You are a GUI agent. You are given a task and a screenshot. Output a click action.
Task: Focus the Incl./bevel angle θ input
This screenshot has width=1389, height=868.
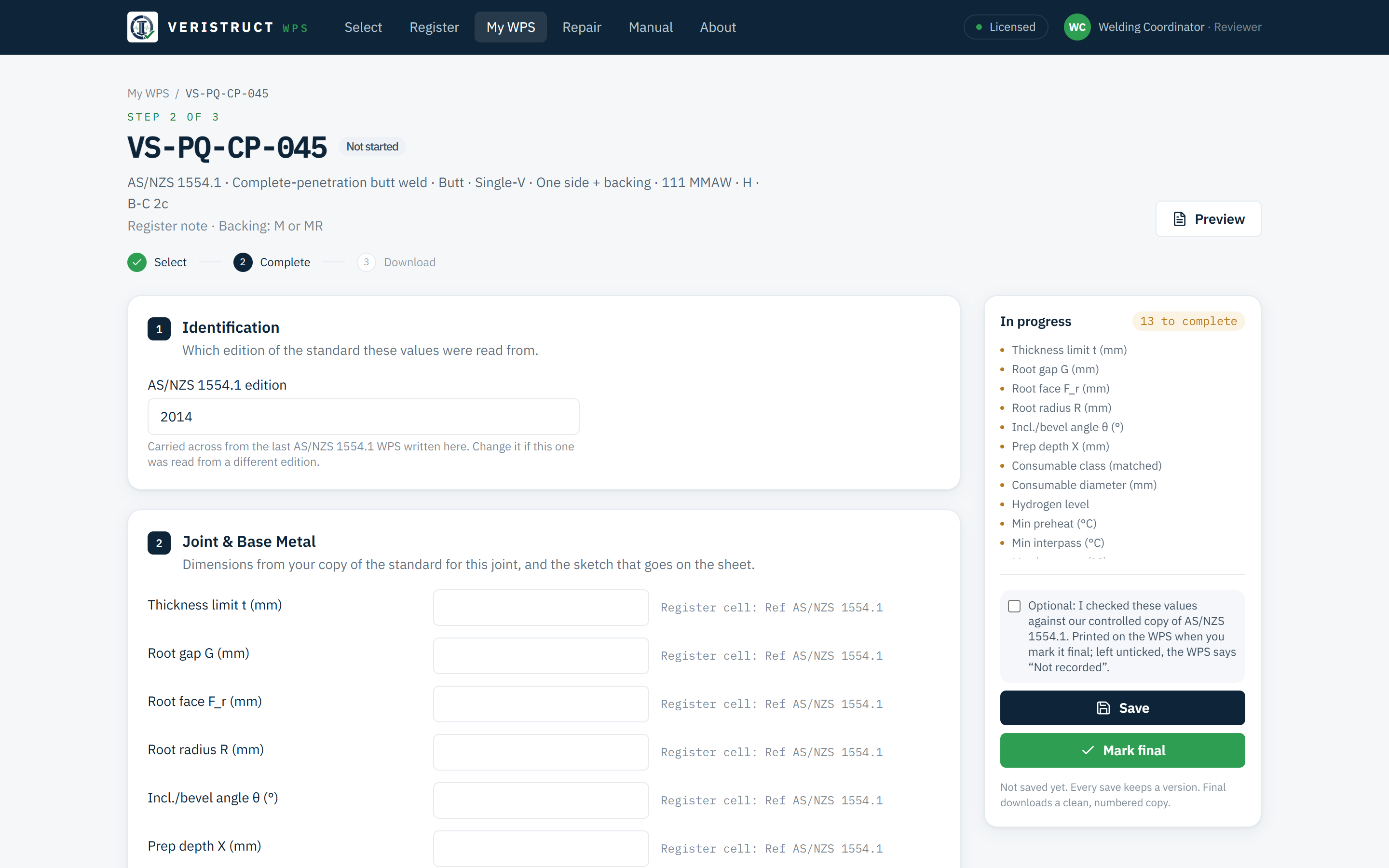541,800
